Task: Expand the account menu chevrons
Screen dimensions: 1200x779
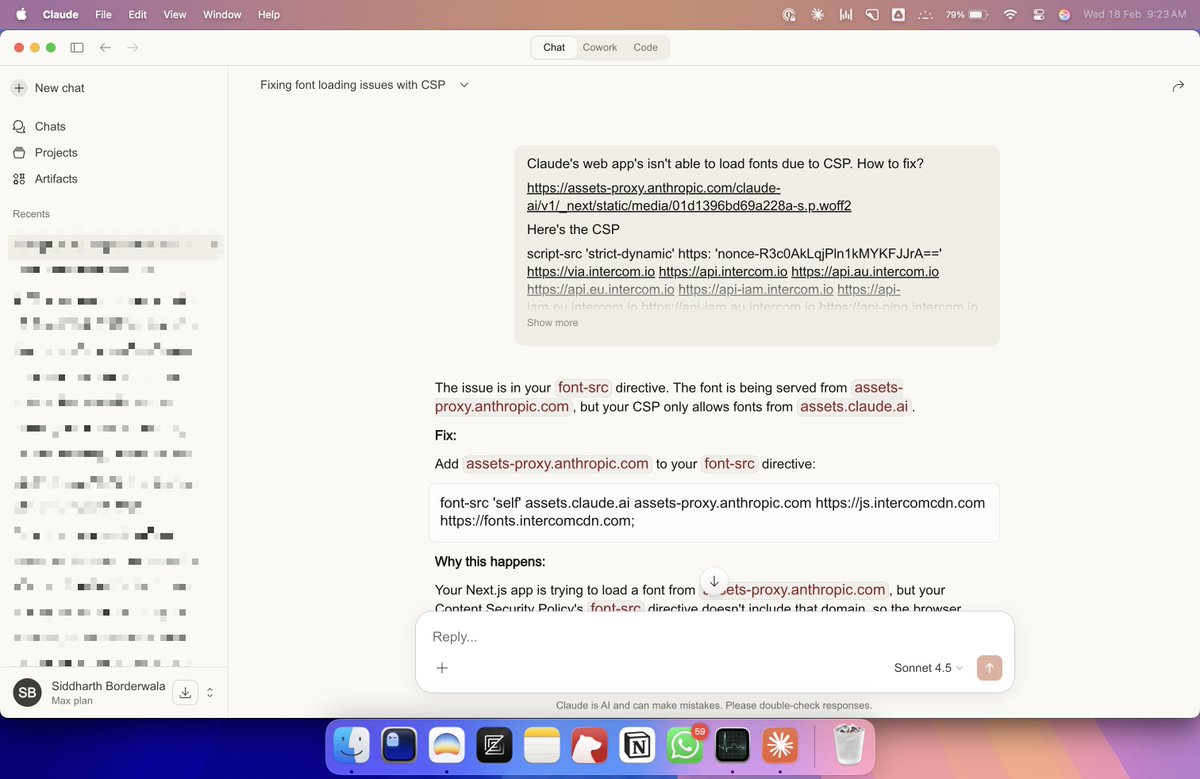Action: pyautogui.click(x=210, y=692)
